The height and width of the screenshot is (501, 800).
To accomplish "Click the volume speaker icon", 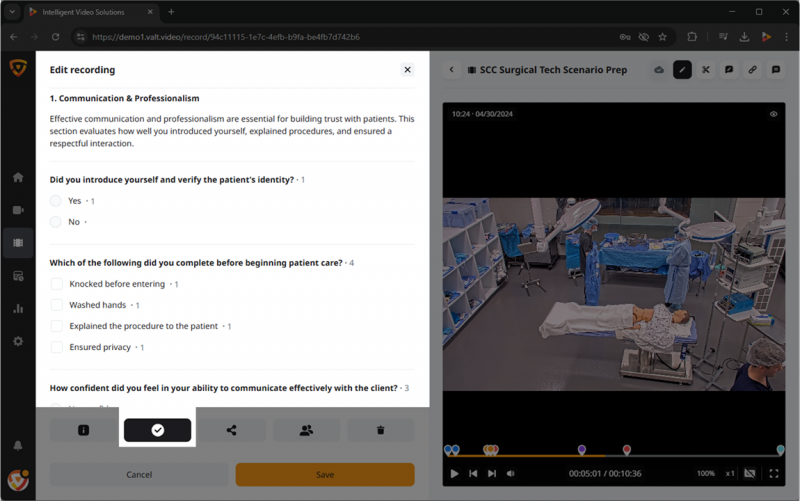I will (x=510, y=473).
